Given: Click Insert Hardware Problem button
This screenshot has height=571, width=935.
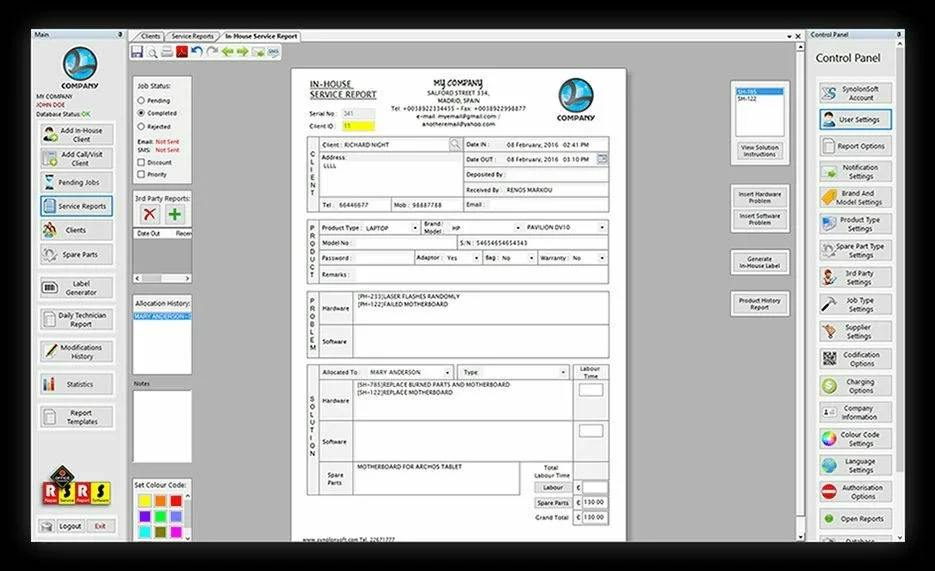Looking at the screenshot, I should [x=760, y=197].
